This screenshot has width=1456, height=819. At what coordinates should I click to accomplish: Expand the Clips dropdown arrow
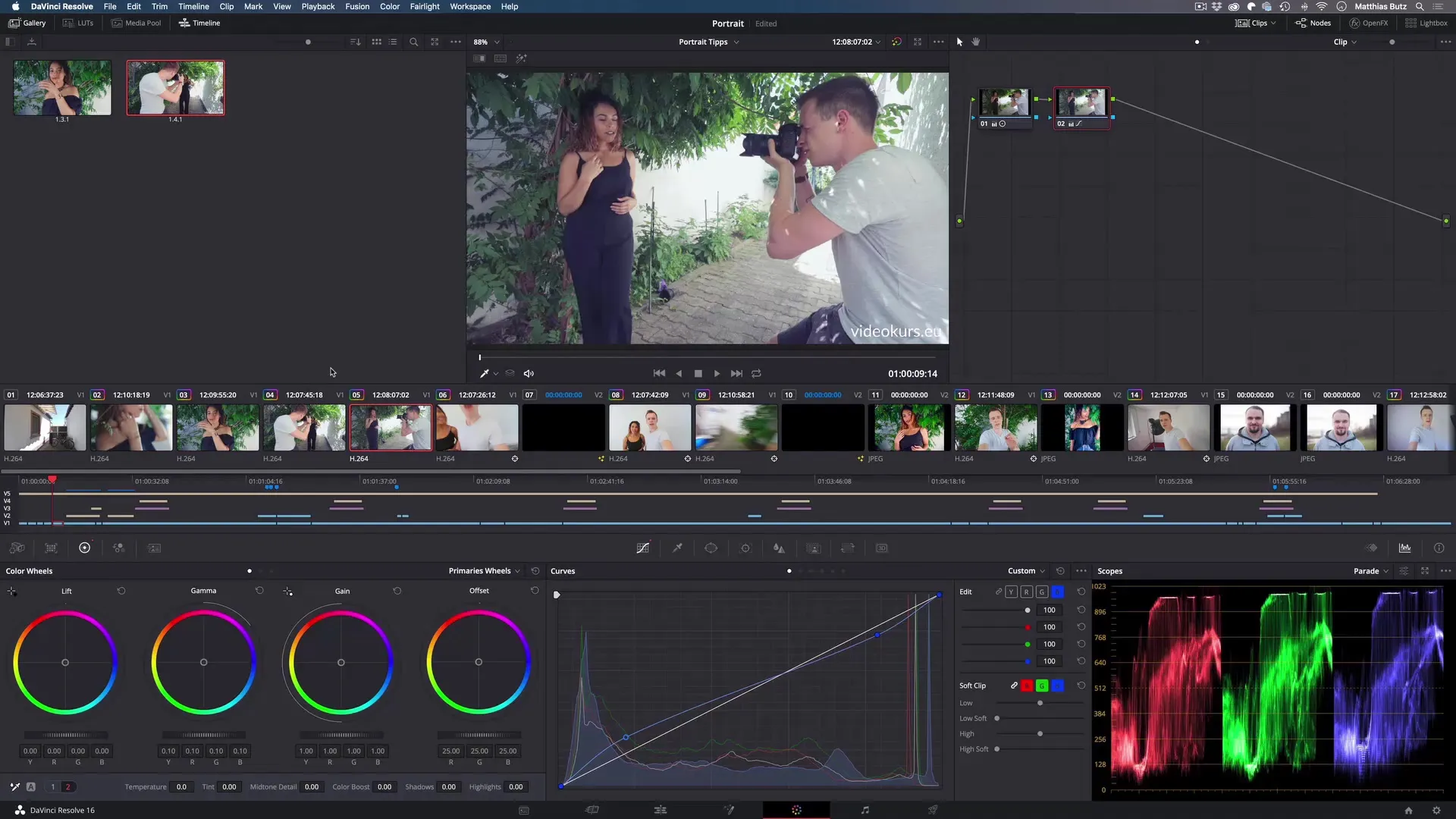coord(1273,23)
